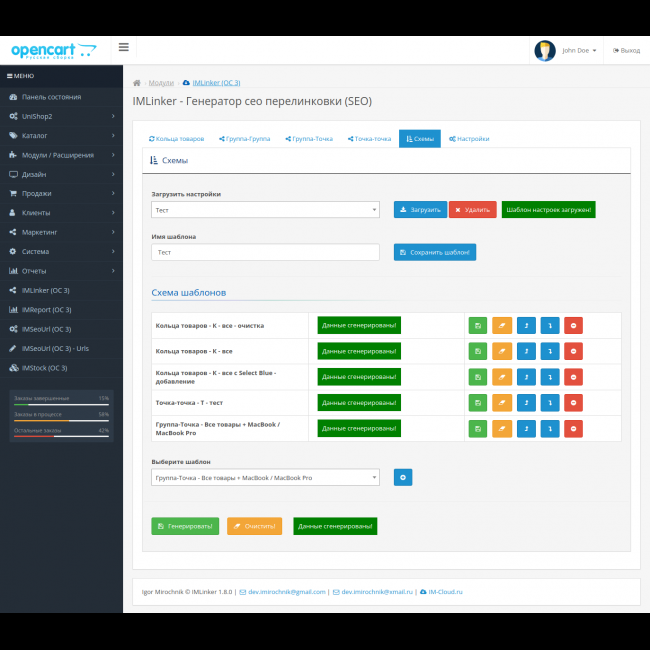Image resolution: width=650 pixels, height=650 pixels.
Task: Open the 'Загрузить настройки' dropdown
Action: tap(265, 210)
